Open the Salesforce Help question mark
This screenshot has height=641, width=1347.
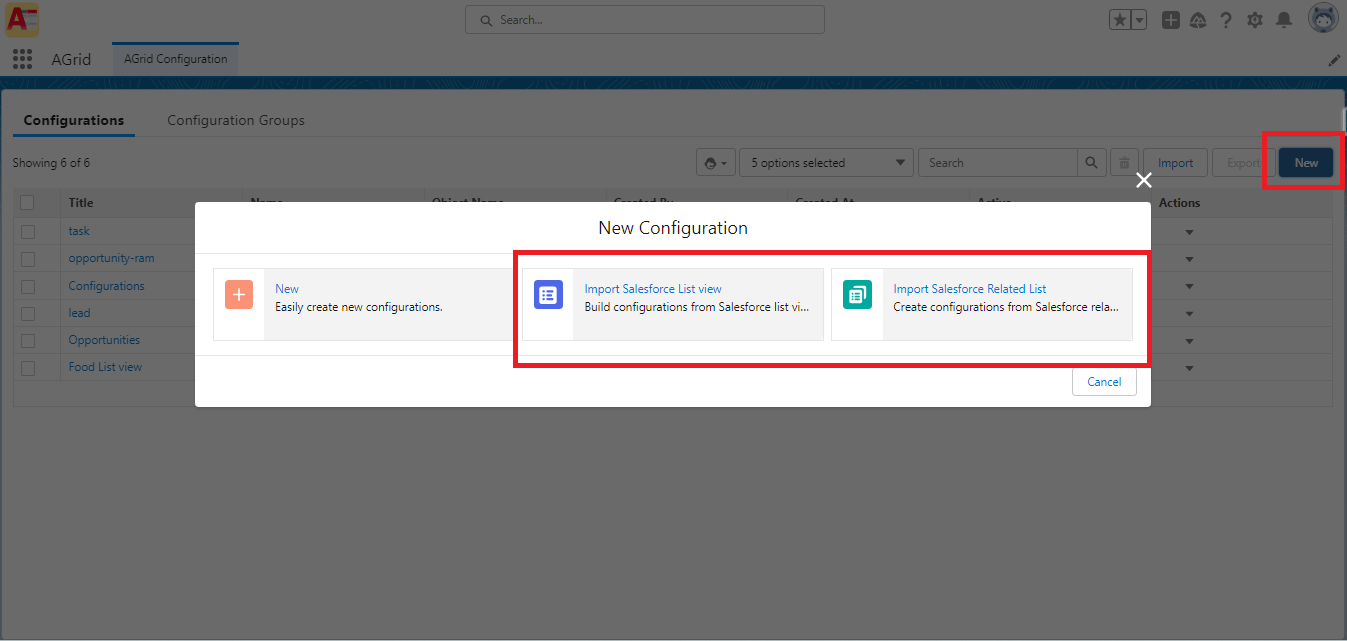1226,20
